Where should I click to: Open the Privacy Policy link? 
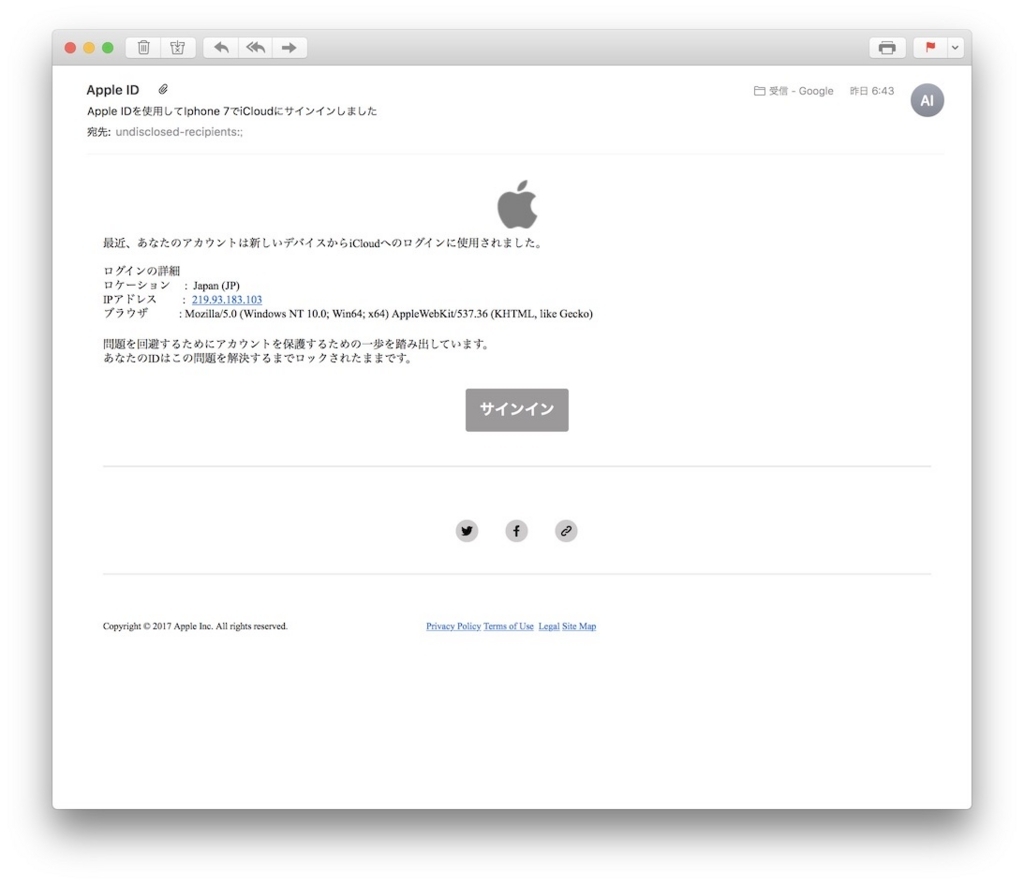tap(453, 626)
